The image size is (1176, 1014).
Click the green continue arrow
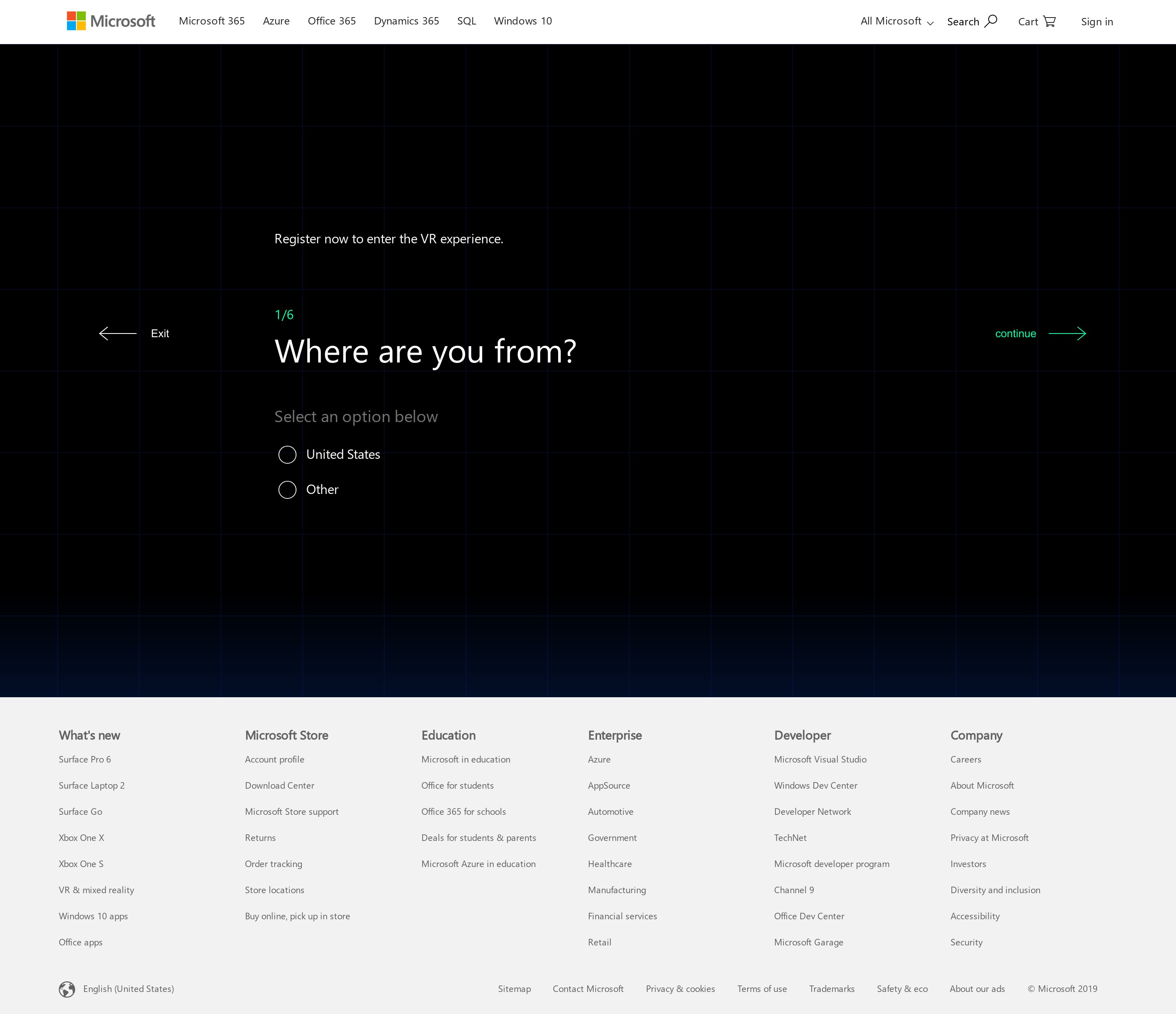(1067, 334)
